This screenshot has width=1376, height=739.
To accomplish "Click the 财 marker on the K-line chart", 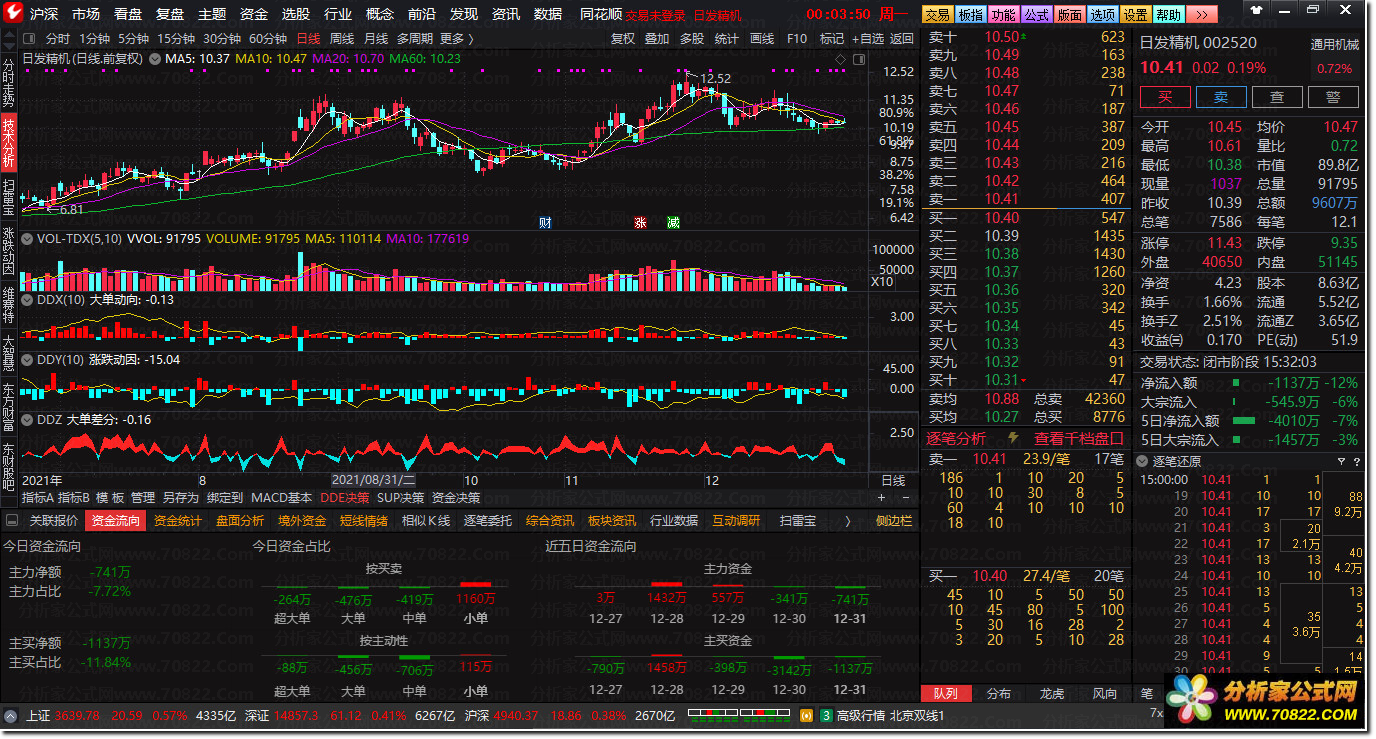I will (x=545, y=222).
